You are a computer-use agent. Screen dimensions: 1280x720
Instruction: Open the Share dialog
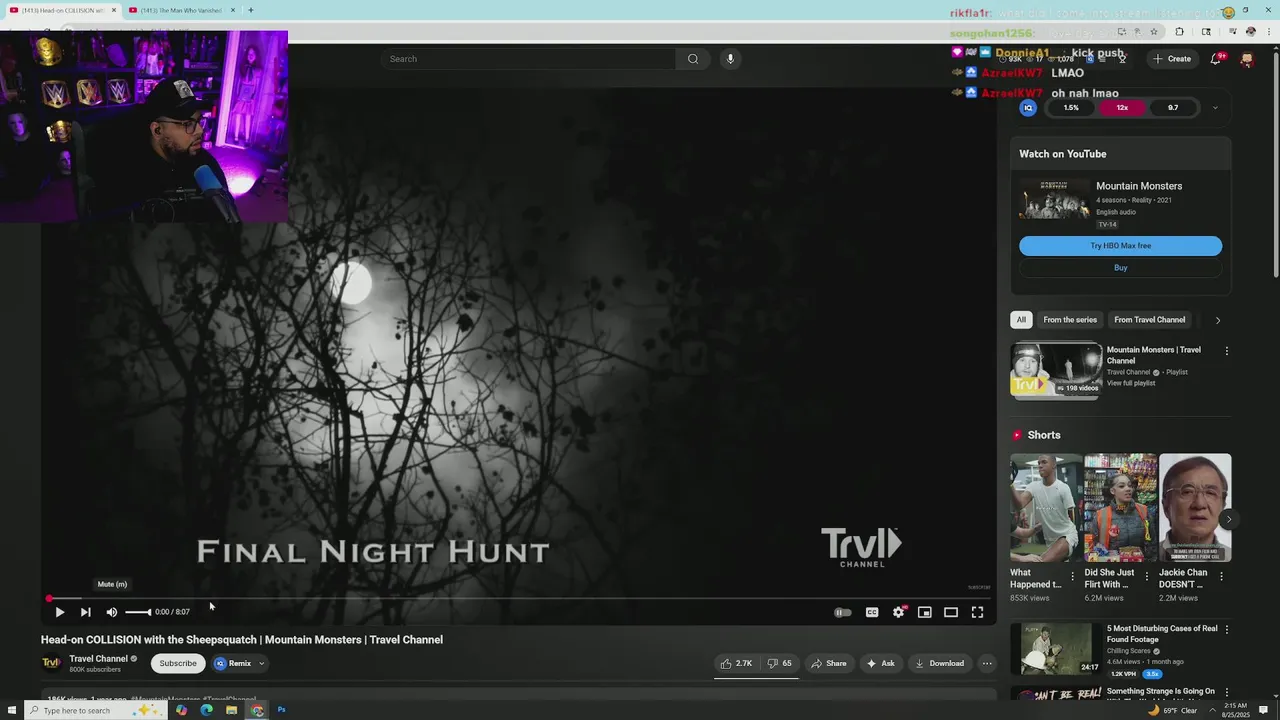coord(828,663)
